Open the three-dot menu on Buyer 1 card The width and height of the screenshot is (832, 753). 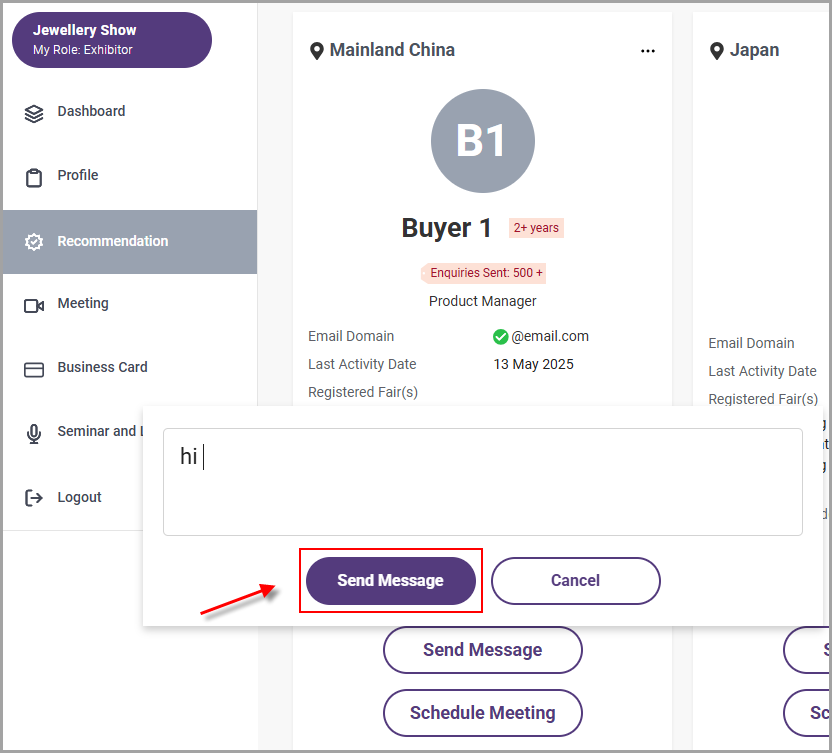click(x=647, y=51)
